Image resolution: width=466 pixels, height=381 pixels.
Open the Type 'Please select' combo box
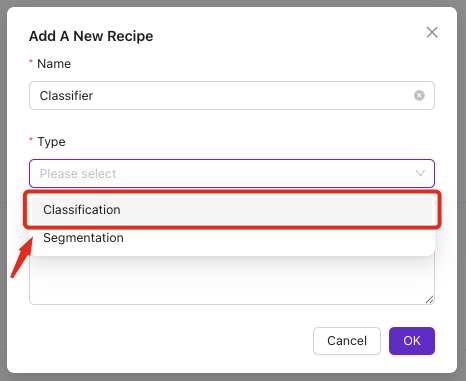point(232,173)
